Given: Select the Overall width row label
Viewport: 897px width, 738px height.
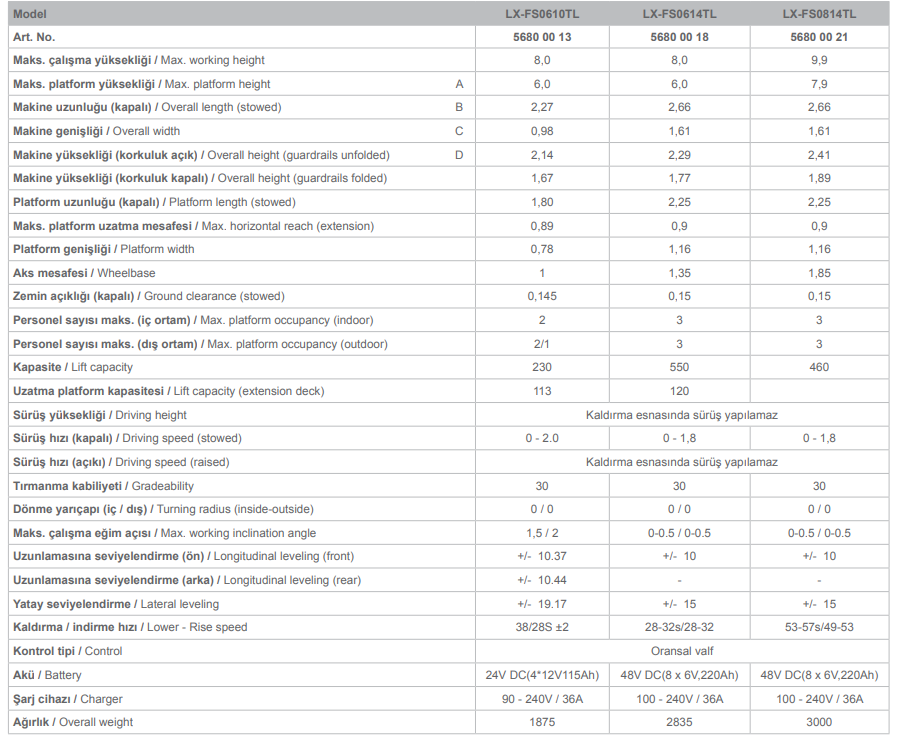Looking at the screenshot, I should click(x=97, y=131).
